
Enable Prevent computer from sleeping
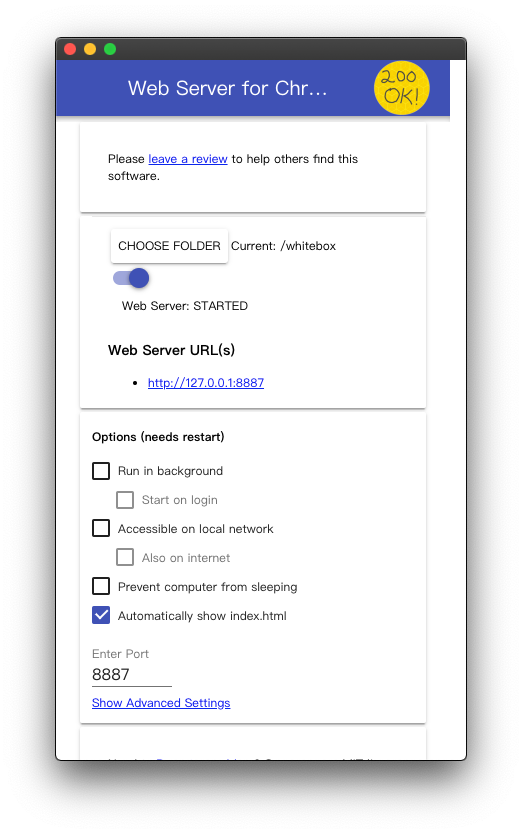click(x=101, y=586)
